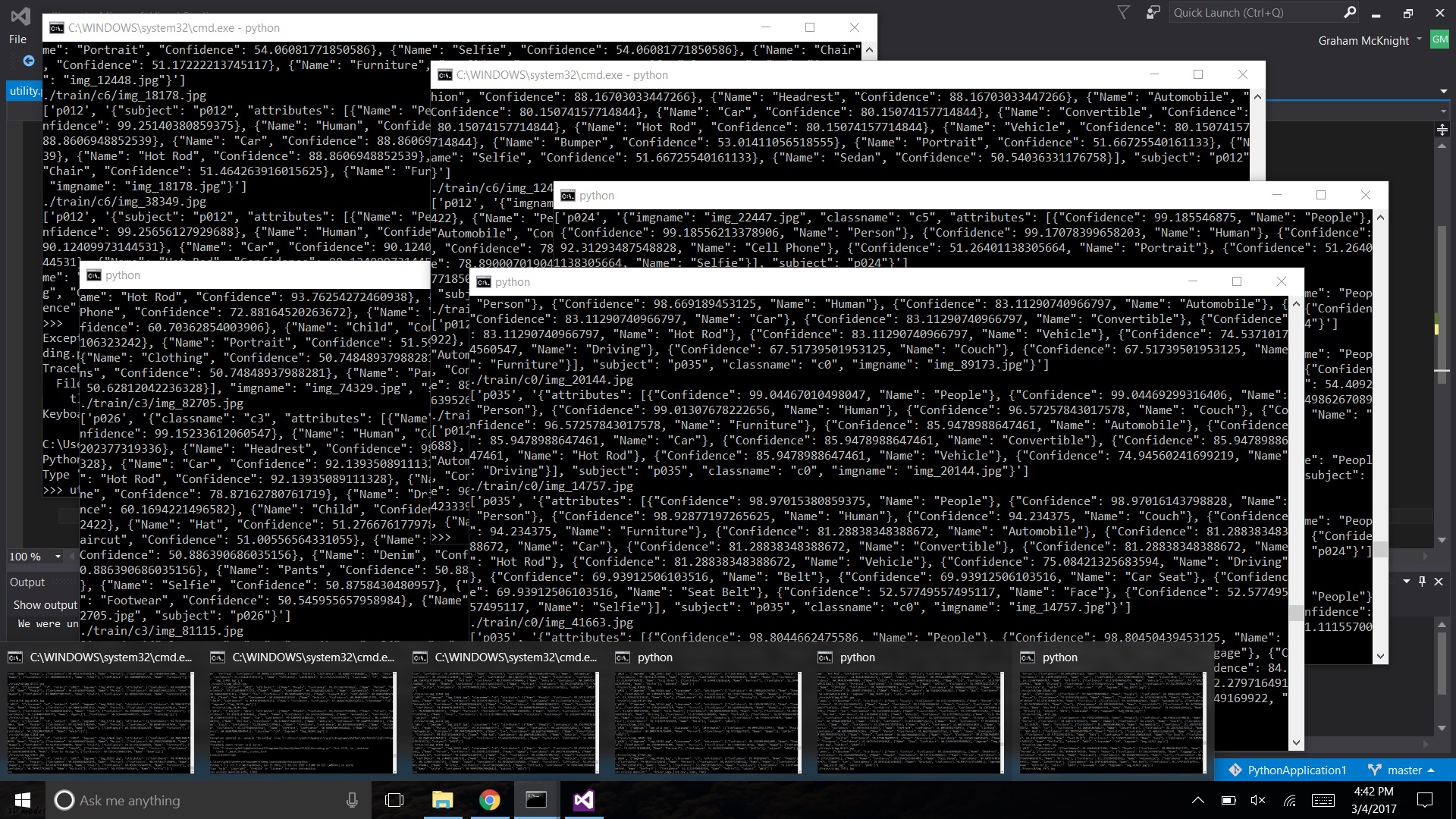
Task: Open system menu icon of second cmd.exe window
Action: click(x=445, y=75)
